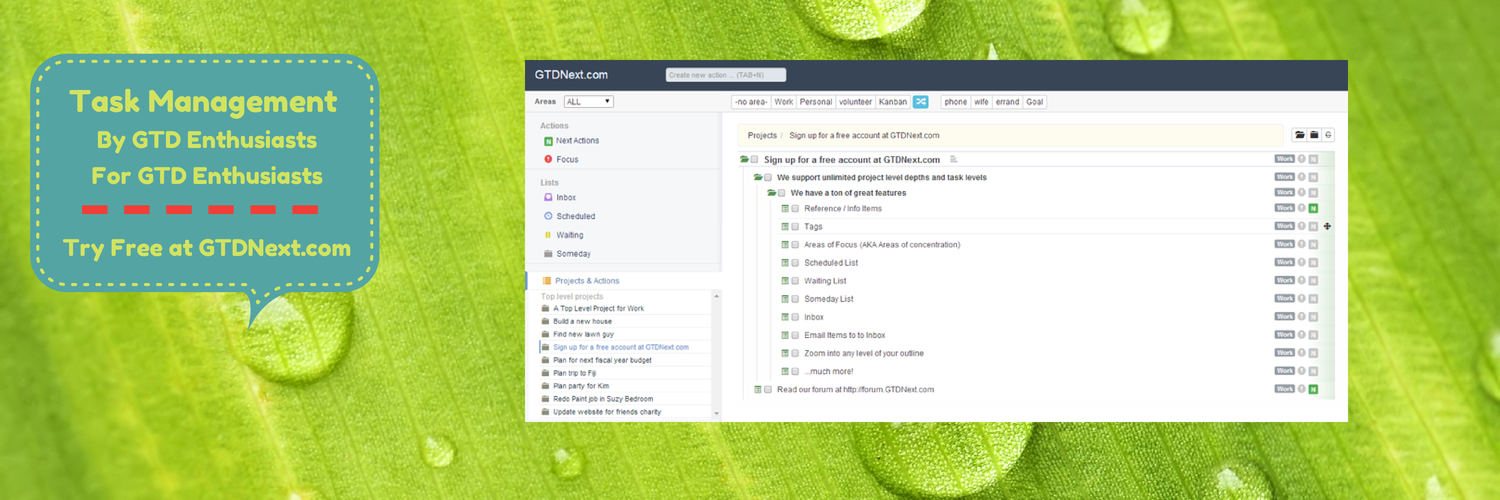The width and height of the screenshot is (1500, 500).
Task: Click the gray N icon on Scheduled List row
Action: [1313, 263]
